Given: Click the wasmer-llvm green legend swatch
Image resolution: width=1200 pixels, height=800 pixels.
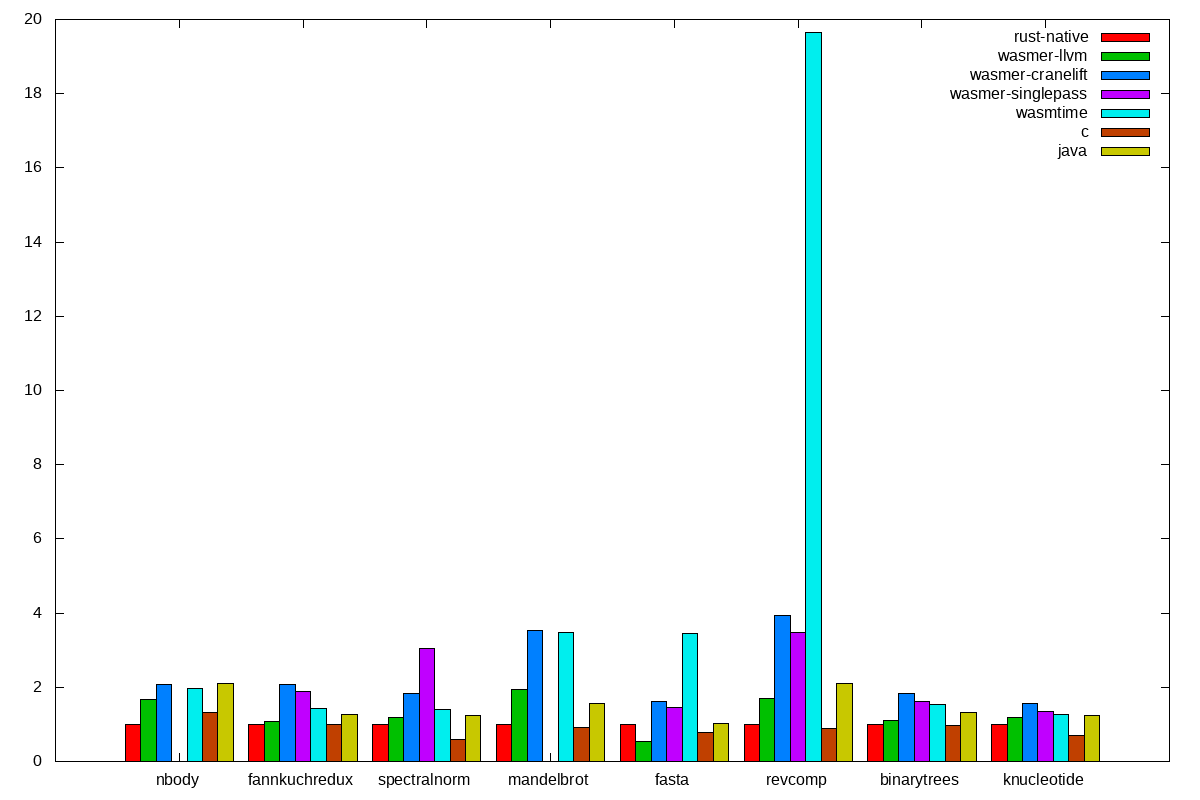Looking at the screenshot, I should [x=1125, y=56].
